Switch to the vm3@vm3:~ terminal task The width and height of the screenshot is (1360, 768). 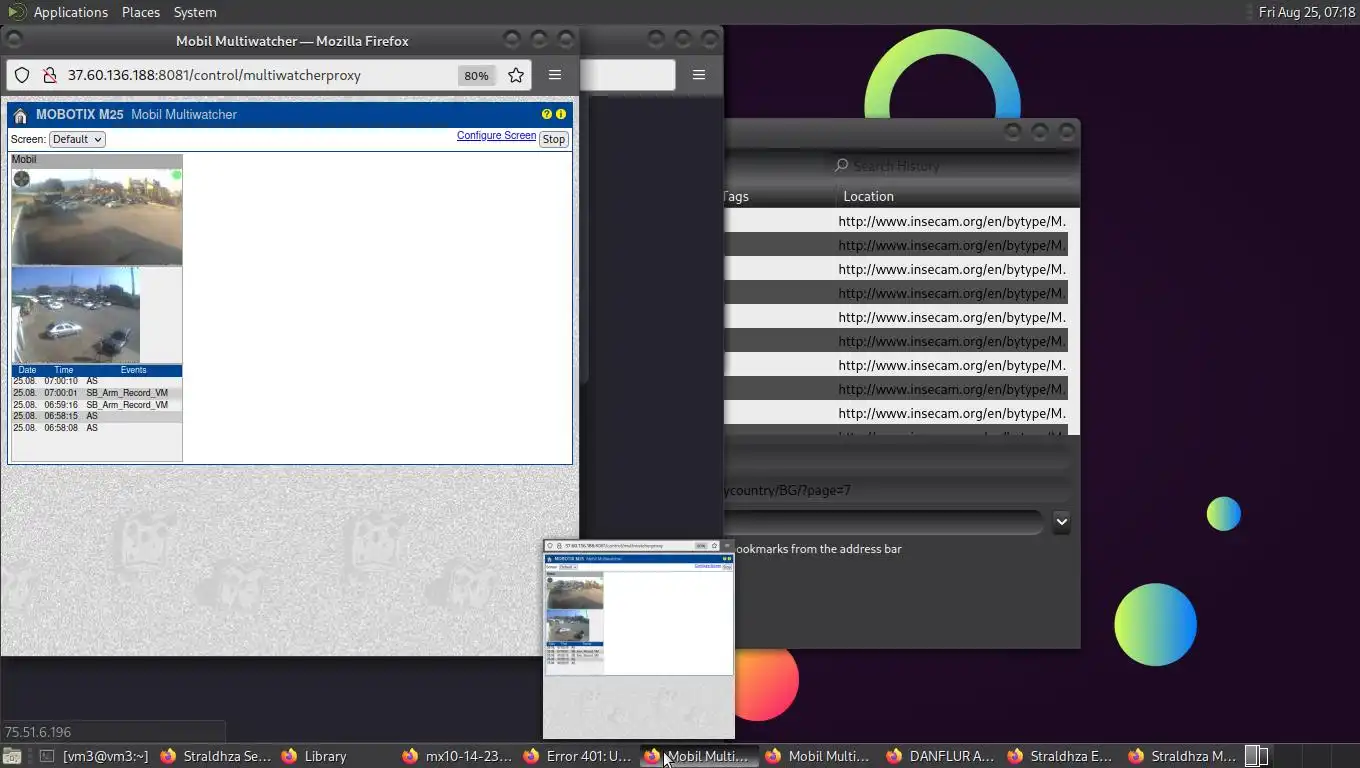click(94, 756)
